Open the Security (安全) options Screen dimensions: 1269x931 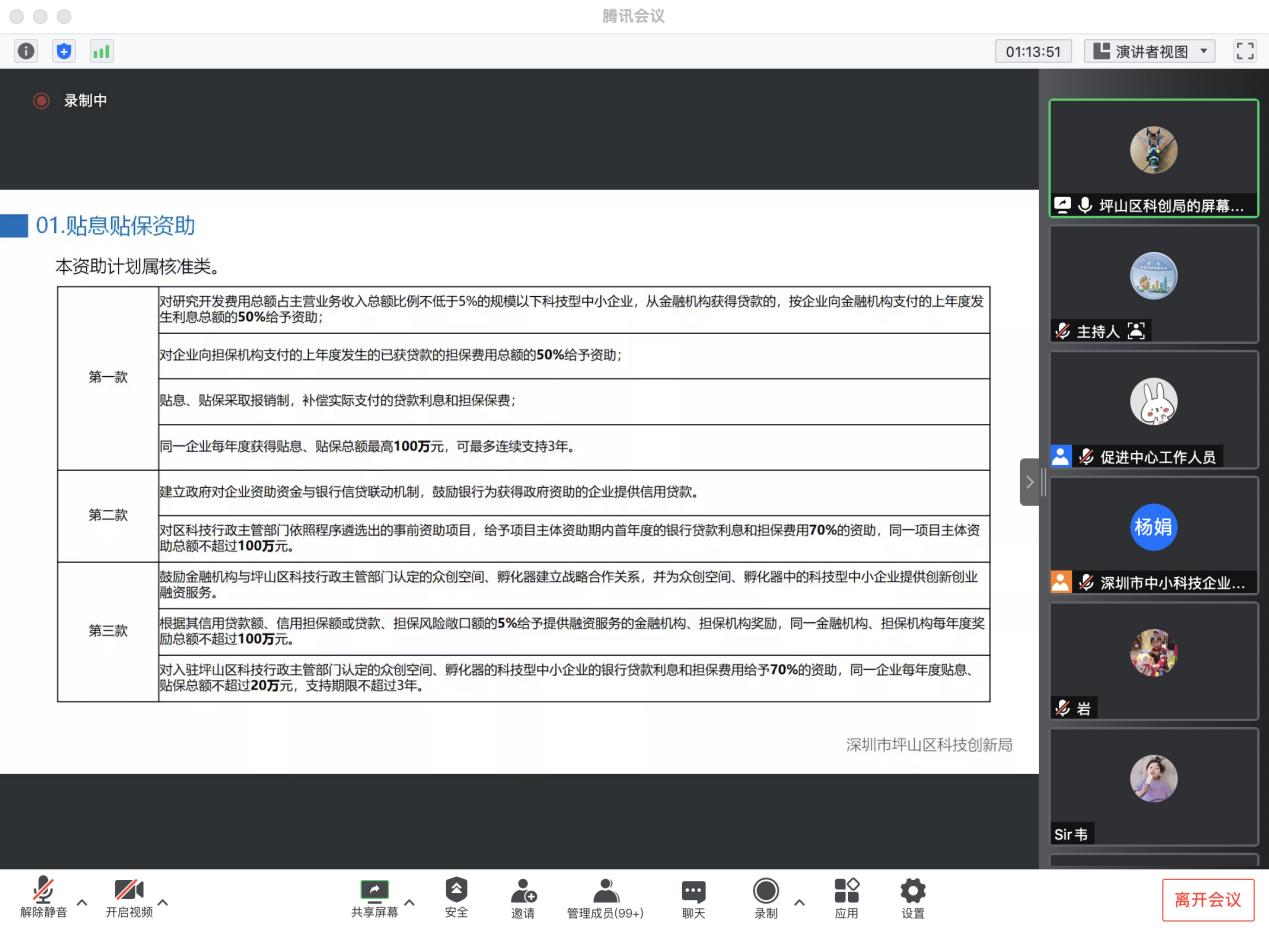coord(456,898)
